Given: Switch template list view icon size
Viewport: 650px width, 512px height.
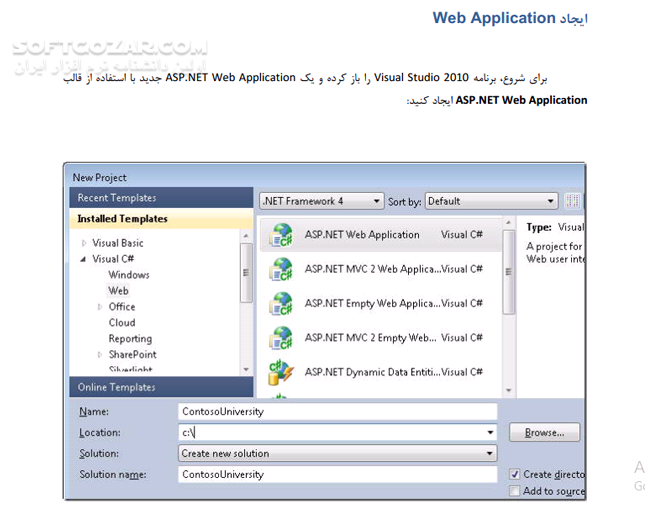Looking at the screenshot, I should pos(572,201).
